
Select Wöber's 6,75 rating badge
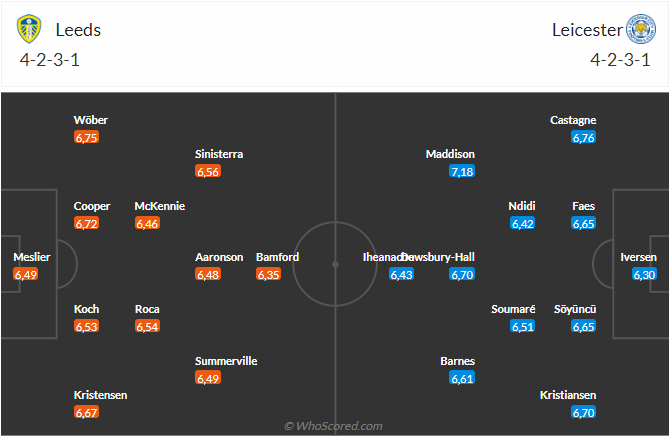coord(86,137)
